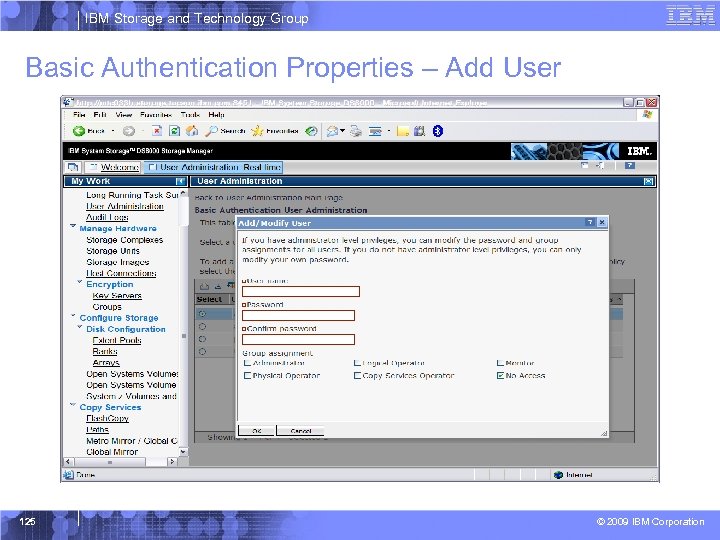Click the Confirm password input field
Image resolution: width=720 pixels, height=540 pixels.
[298, 339]
